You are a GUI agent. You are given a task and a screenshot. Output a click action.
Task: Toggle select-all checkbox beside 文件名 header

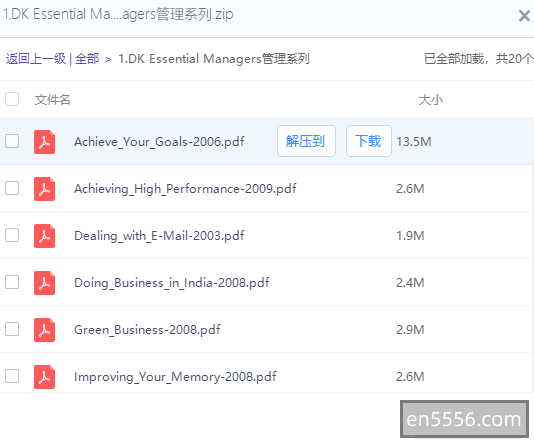click(12, 99)
